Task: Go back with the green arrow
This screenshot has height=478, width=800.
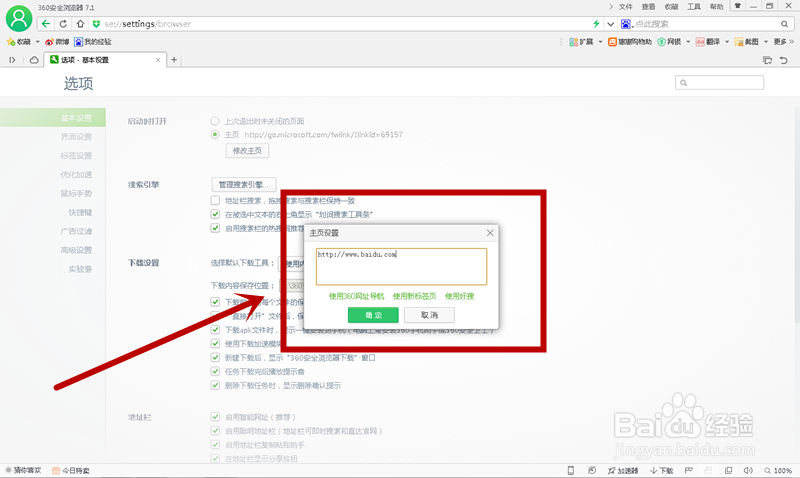Action: pos(46,24)
